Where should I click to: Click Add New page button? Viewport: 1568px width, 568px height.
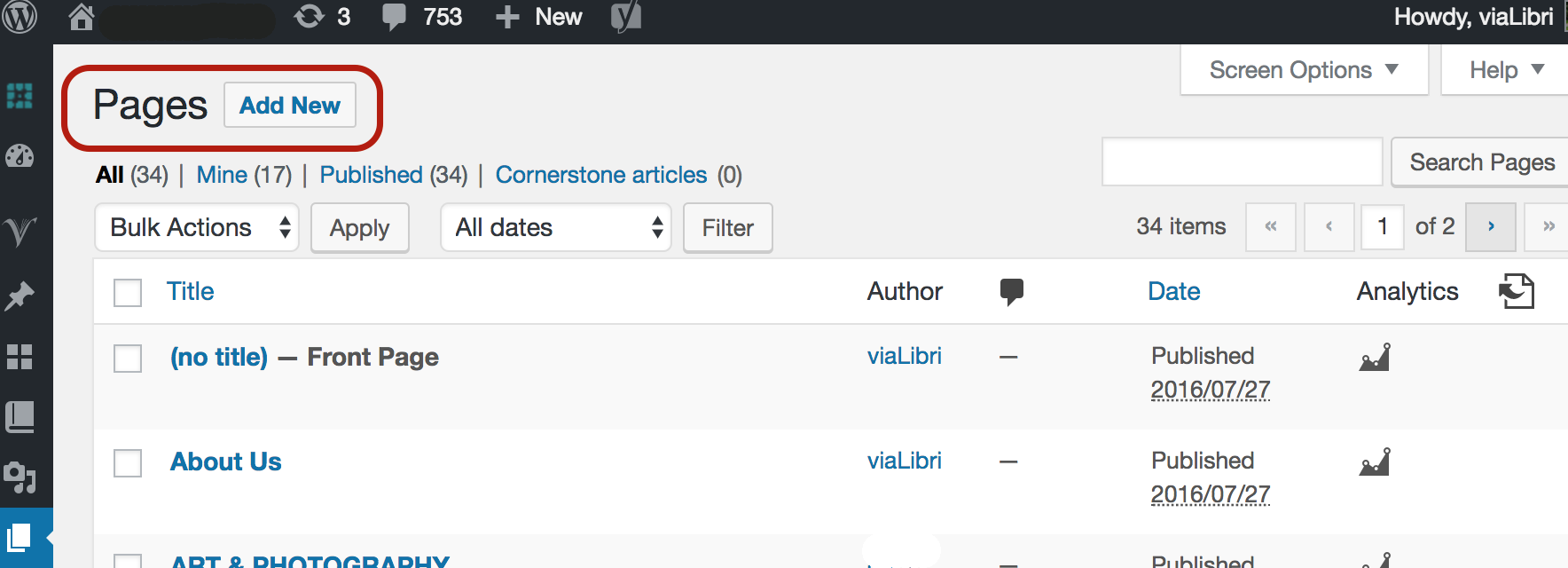point(290,105)
